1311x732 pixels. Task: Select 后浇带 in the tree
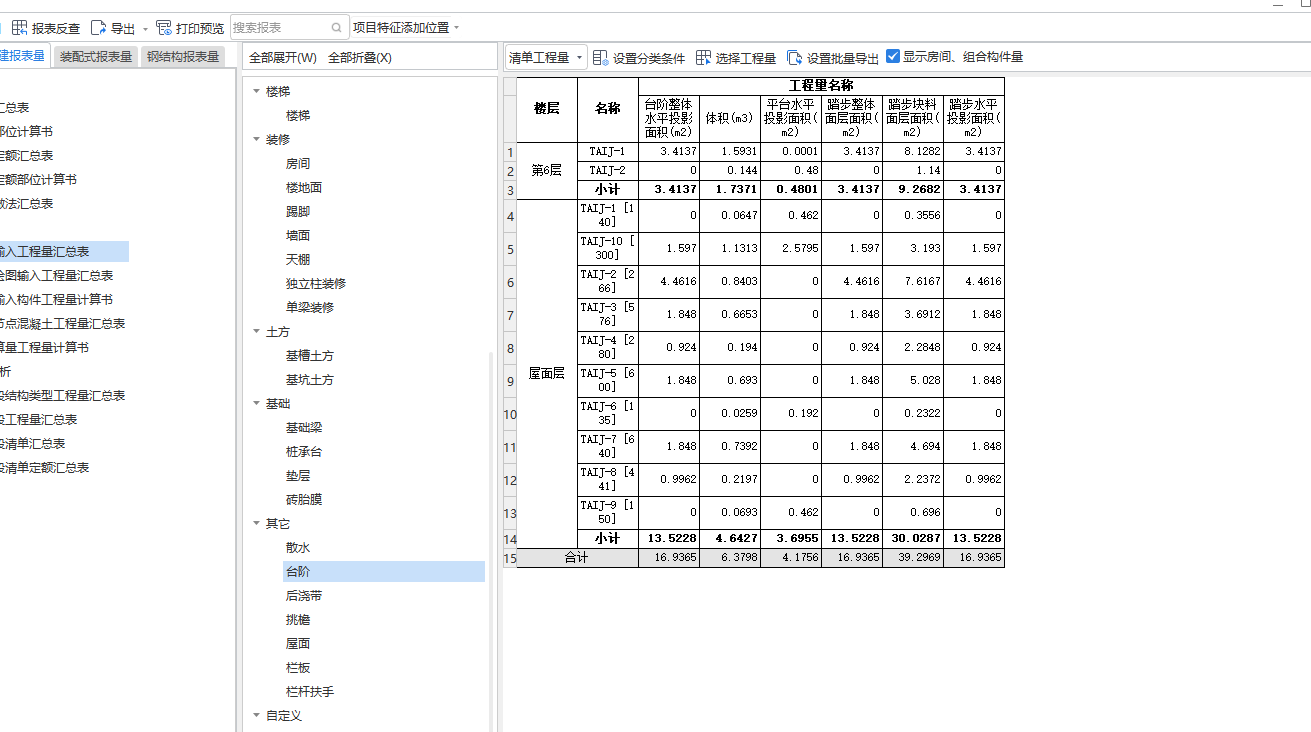(304, 596)
